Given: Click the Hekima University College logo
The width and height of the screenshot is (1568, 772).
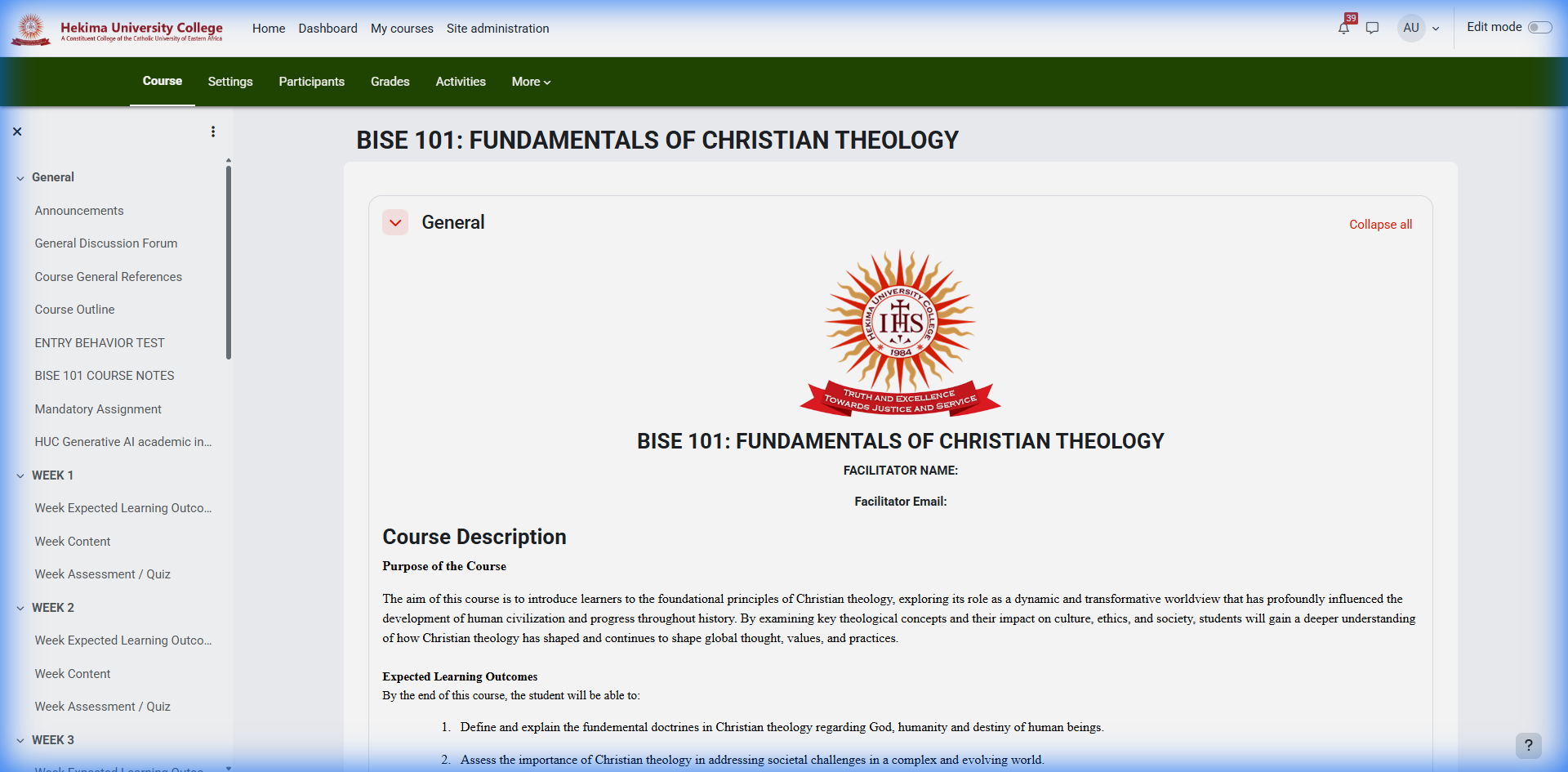Looking at the screenshot, I should pyautogui.click(x=117, y=29).
